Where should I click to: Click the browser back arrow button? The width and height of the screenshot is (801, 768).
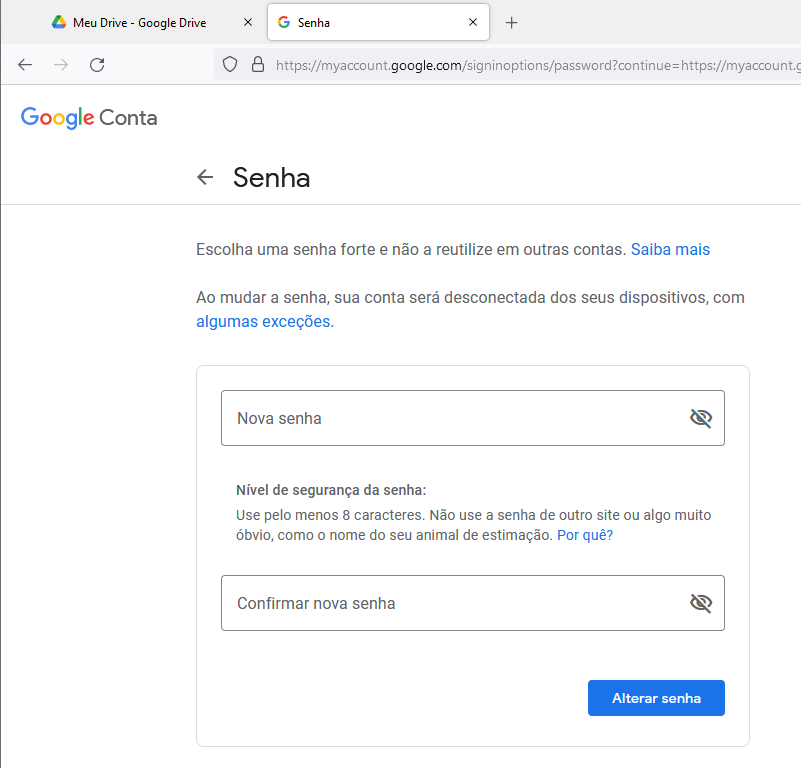coord(25,65)
